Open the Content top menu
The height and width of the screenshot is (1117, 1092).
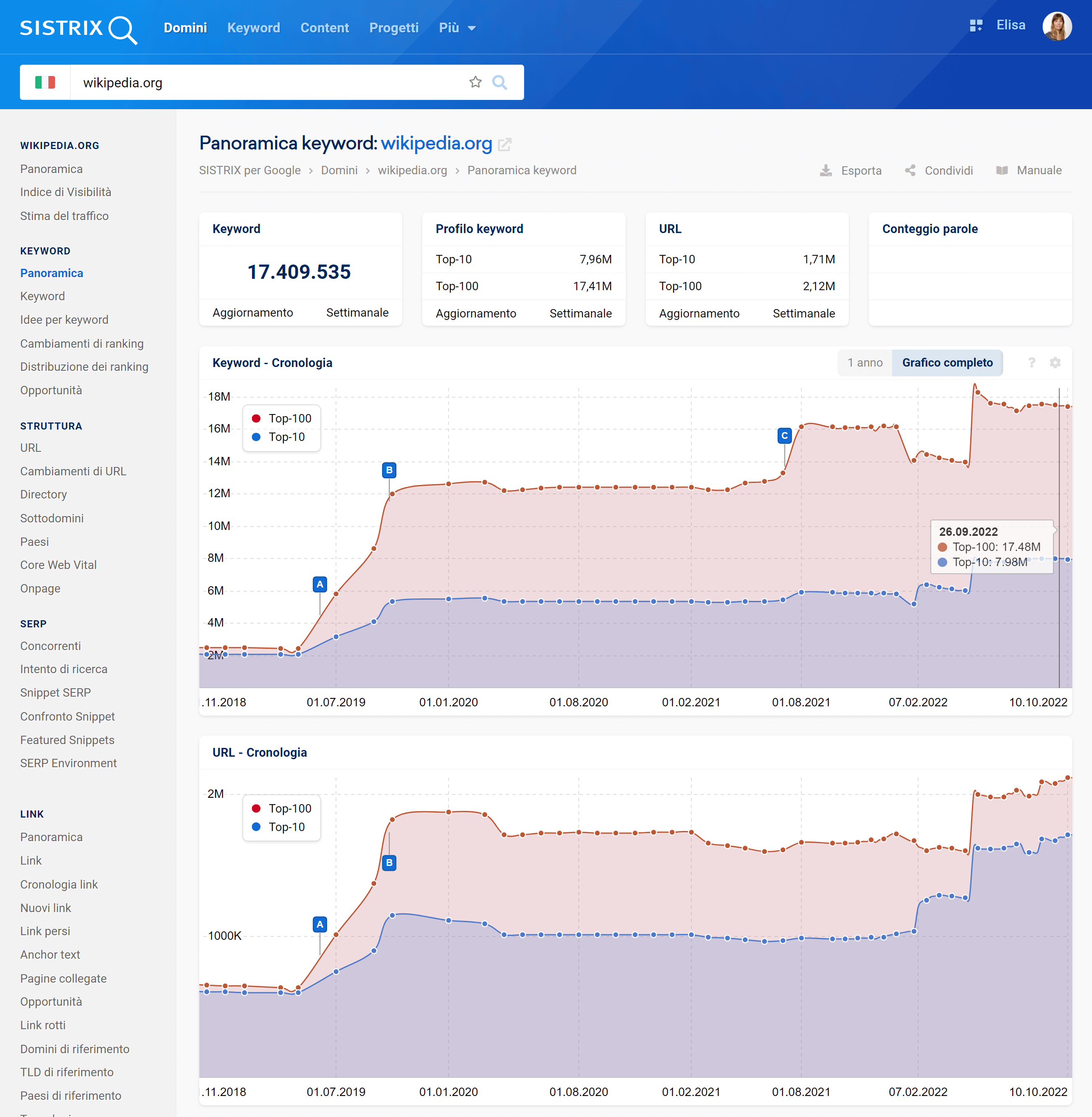[325, 28]
